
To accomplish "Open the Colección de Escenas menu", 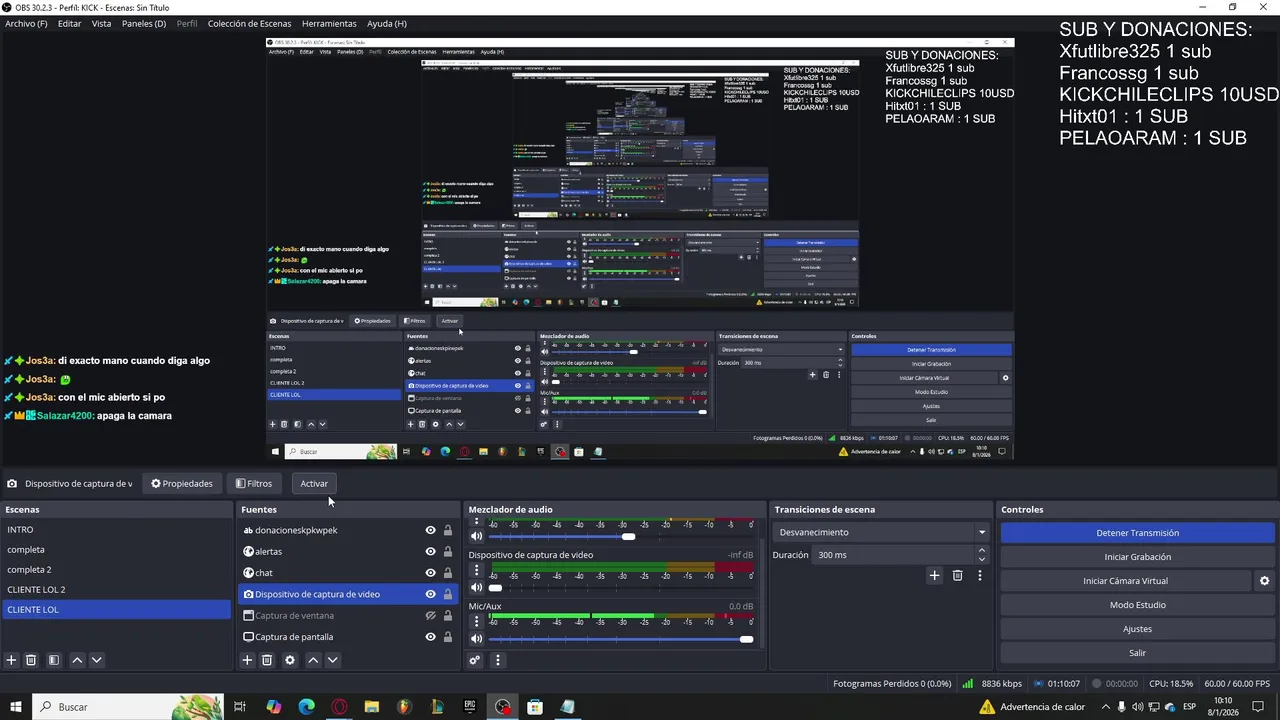I will click(250, 23).
